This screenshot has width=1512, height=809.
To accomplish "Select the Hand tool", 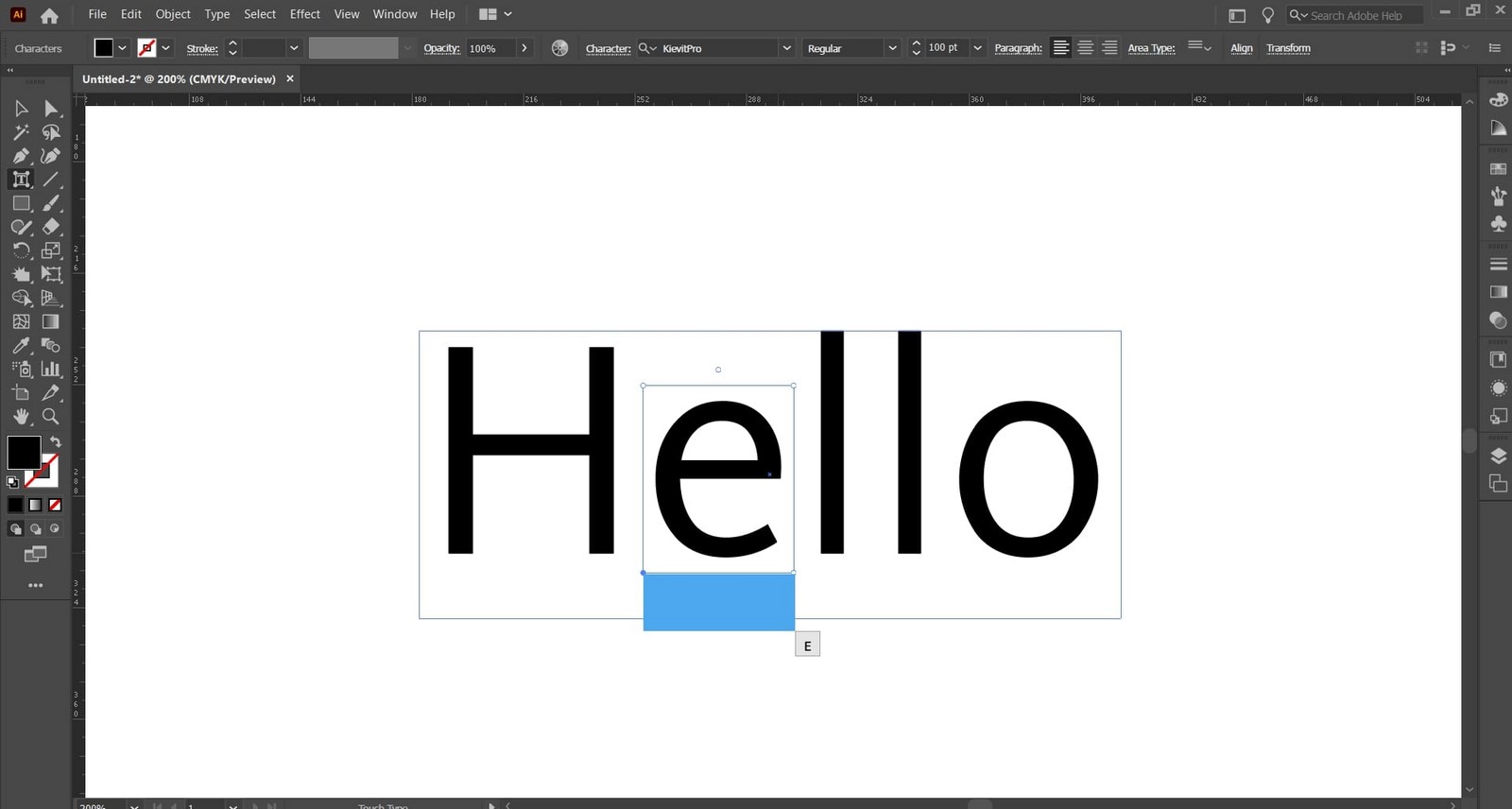I will tap(21, 416).
